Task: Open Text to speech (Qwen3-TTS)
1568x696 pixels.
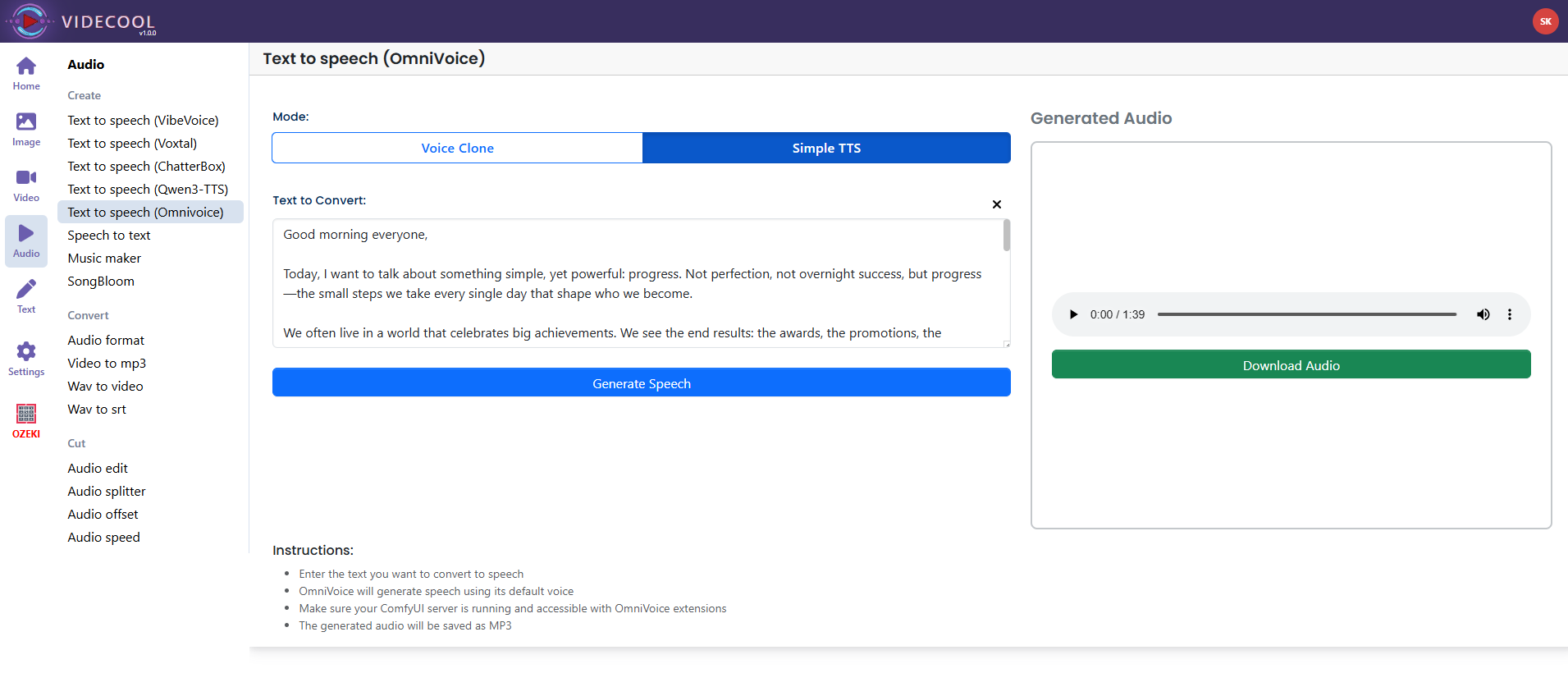Action: pos(148,189)
